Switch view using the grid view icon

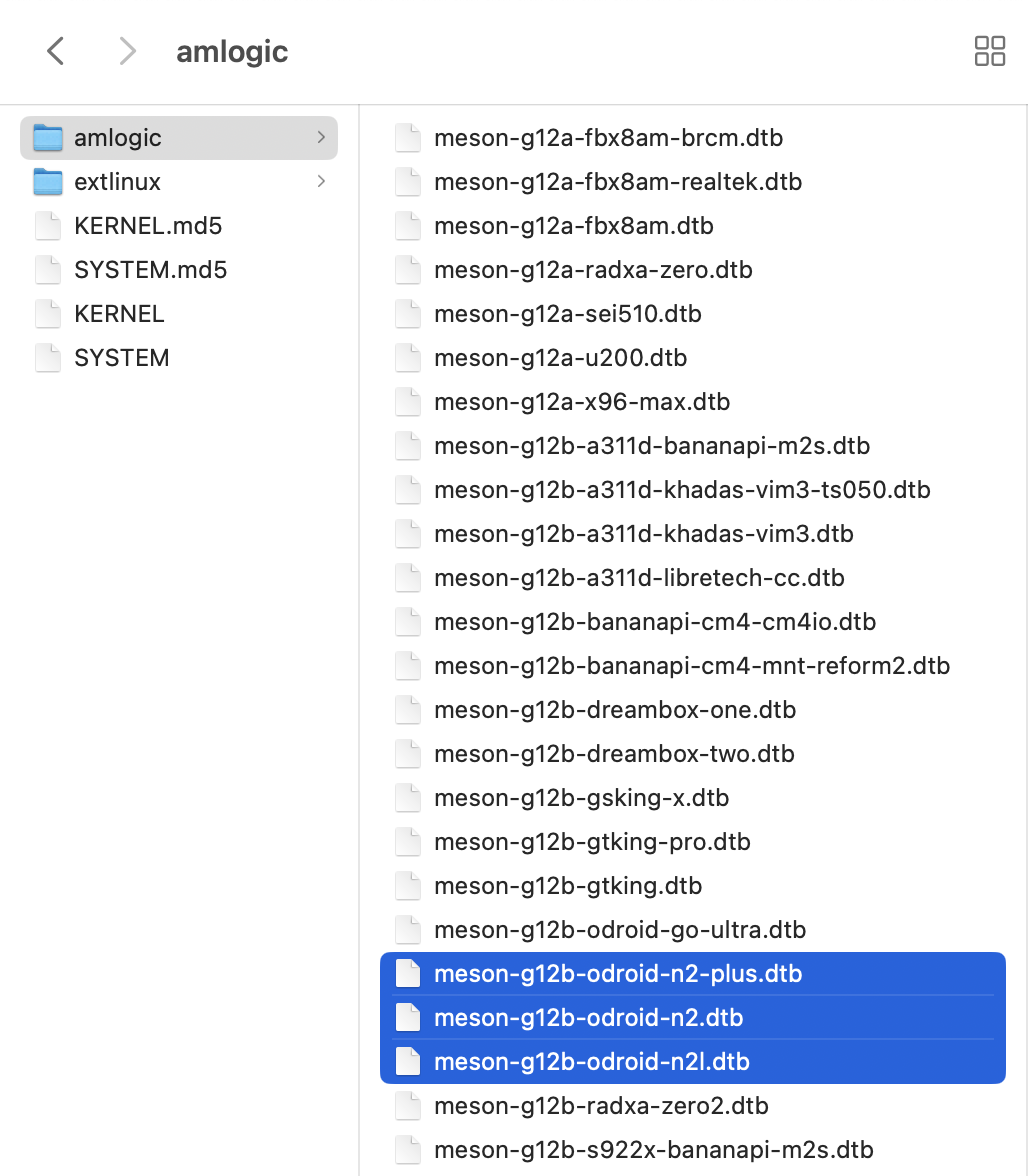click(989, 51)
